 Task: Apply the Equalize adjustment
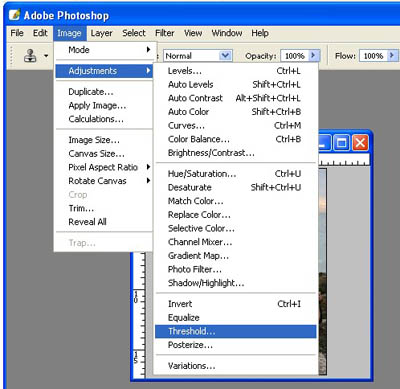pos(236,318)
